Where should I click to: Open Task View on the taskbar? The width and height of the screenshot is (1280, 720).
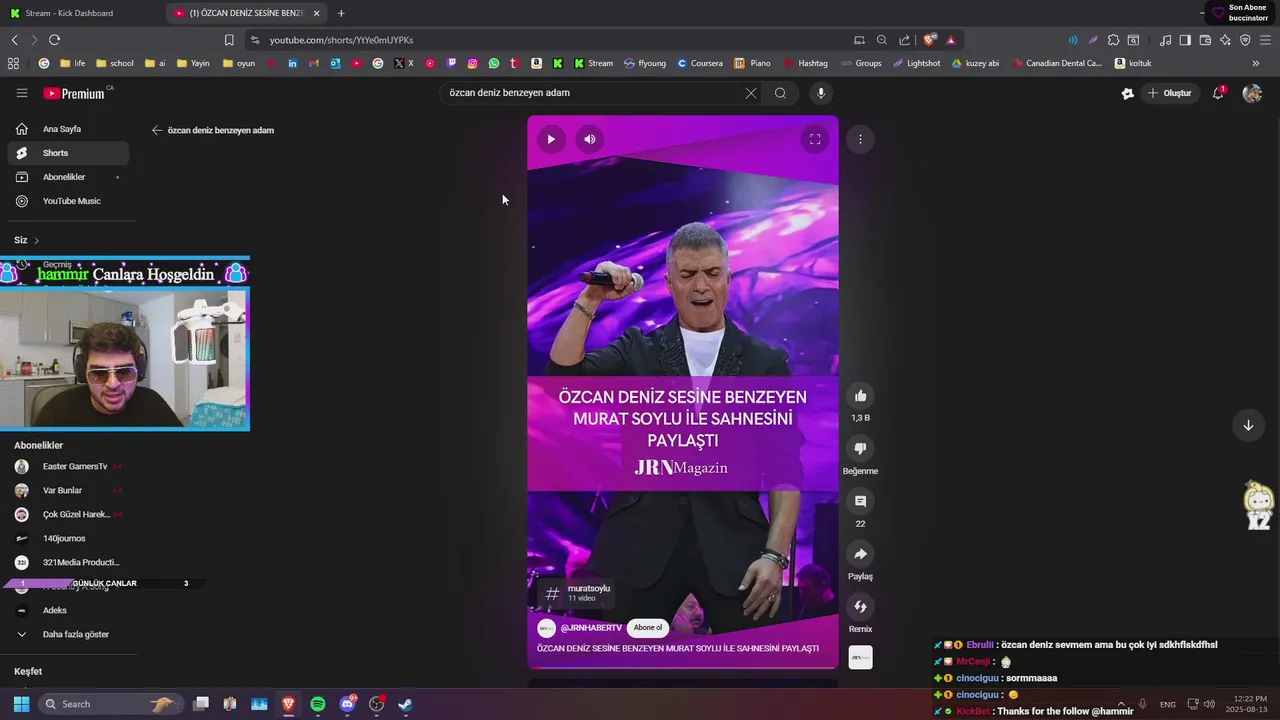(x=201, y=704)
